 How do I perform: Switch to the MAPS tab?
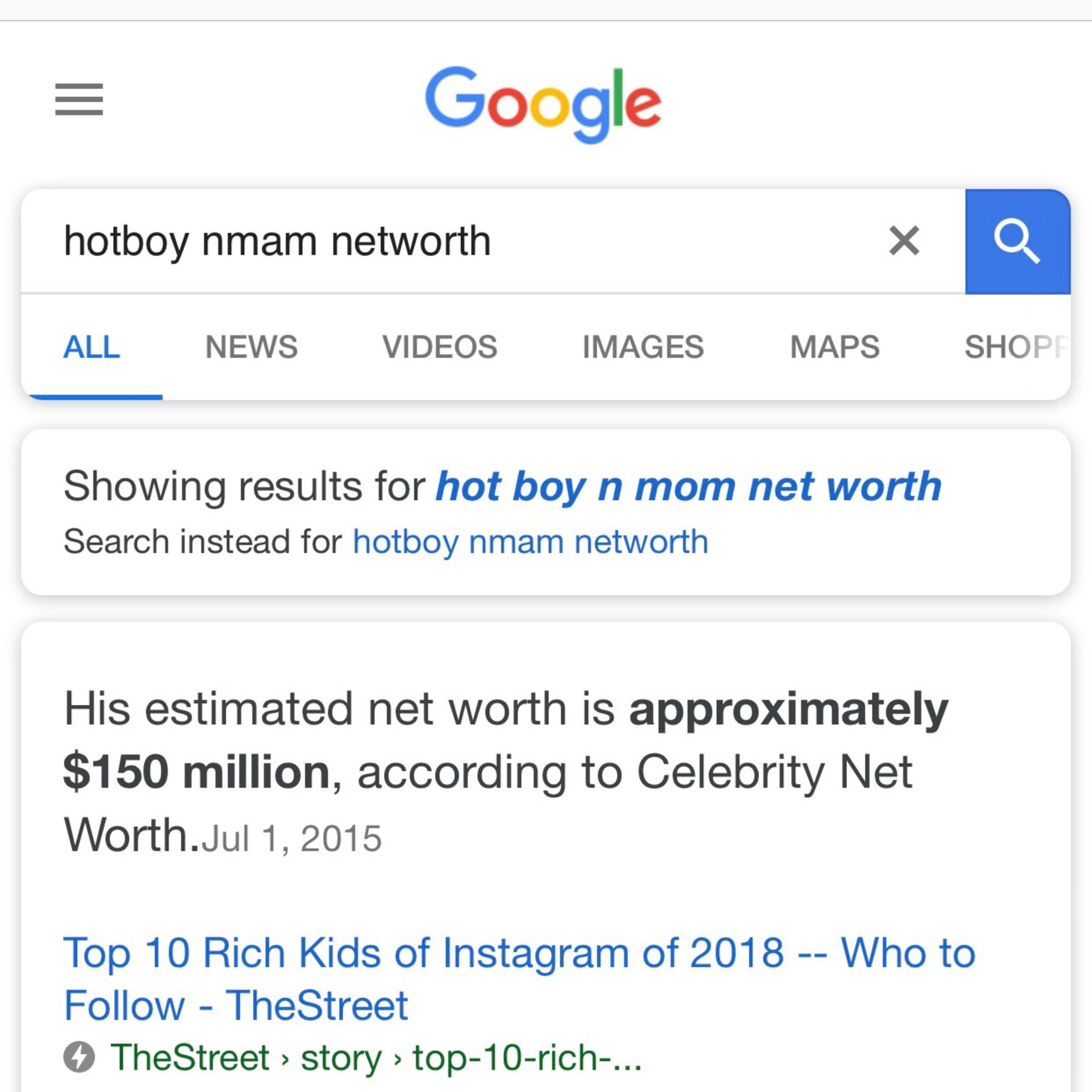pos(834,347)
